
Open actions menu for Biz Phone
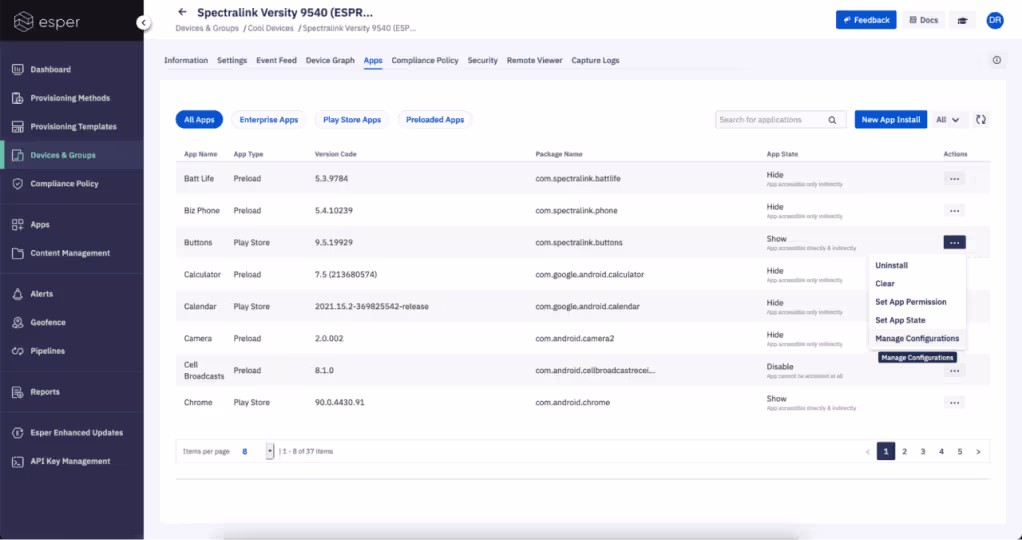pyautogui.click(x=954, y=211)
